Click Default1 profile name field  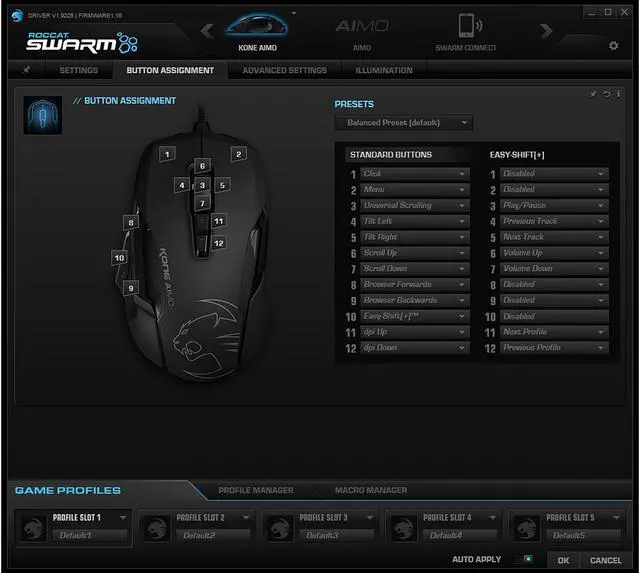(90, 535)
